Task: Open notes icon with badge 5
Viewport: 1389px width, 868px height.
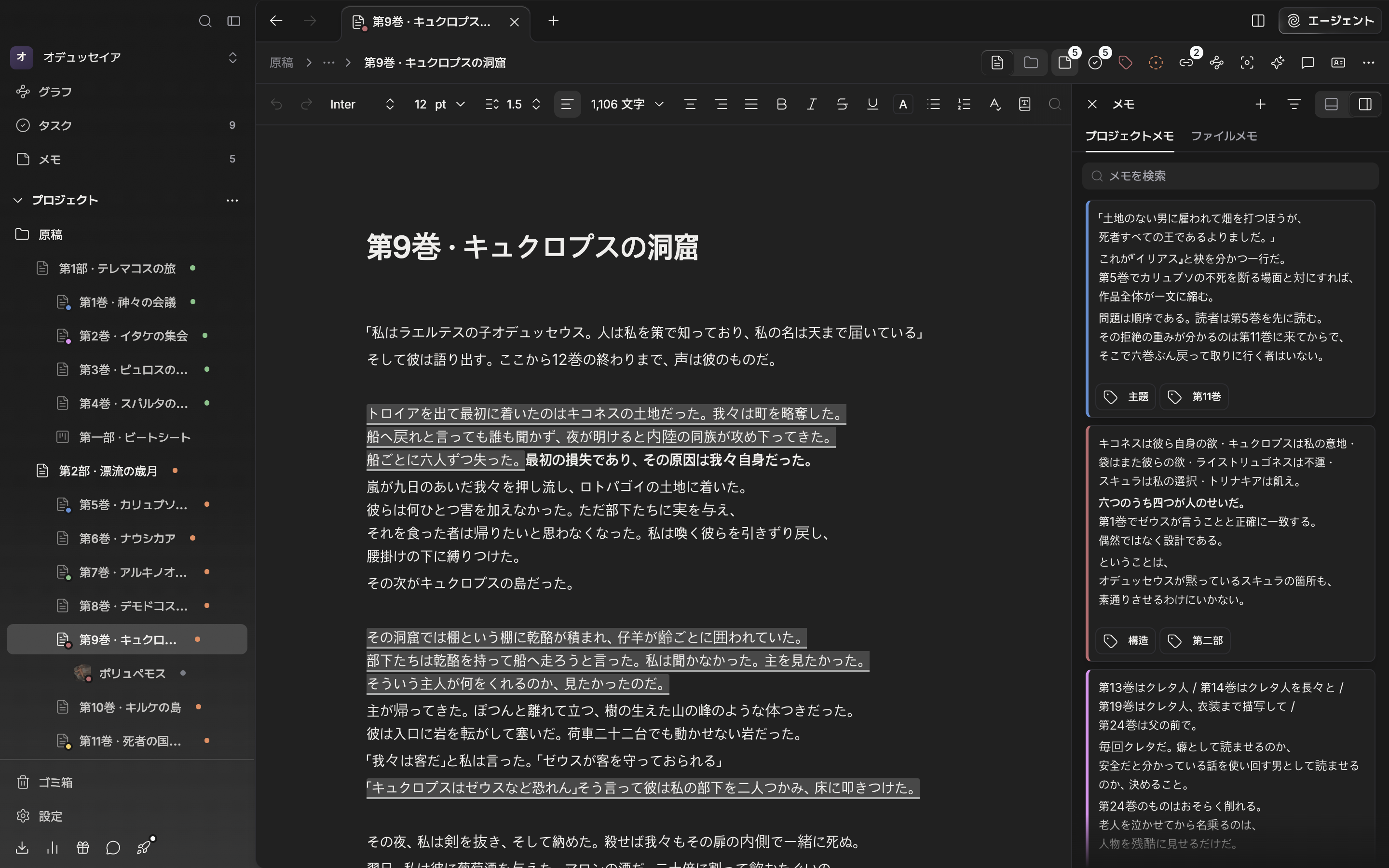Action: [x=1065, y=63]
